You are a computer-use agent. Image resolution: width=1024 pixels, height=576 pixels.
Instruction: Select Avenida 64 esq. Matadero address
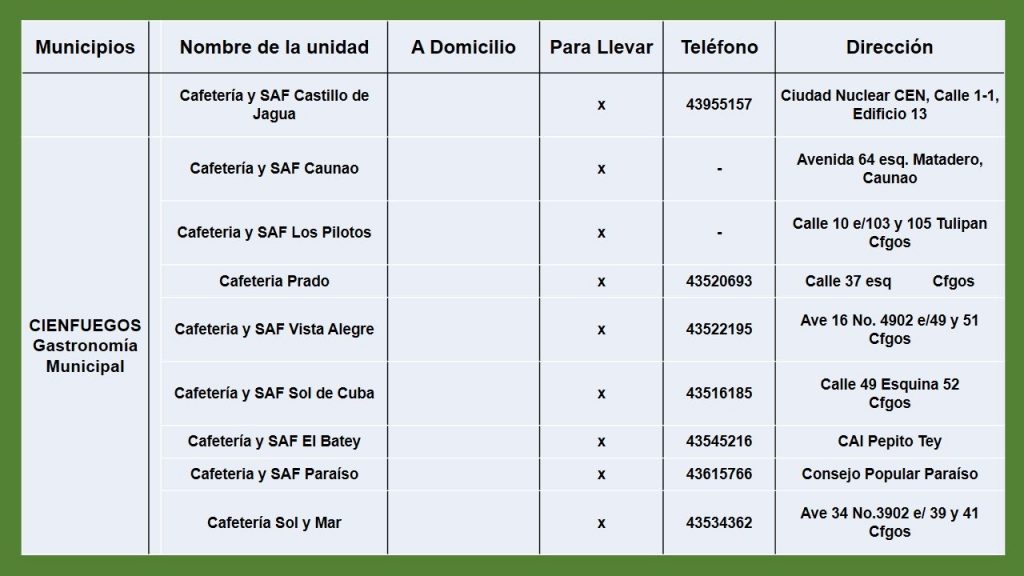pos(889,168)
